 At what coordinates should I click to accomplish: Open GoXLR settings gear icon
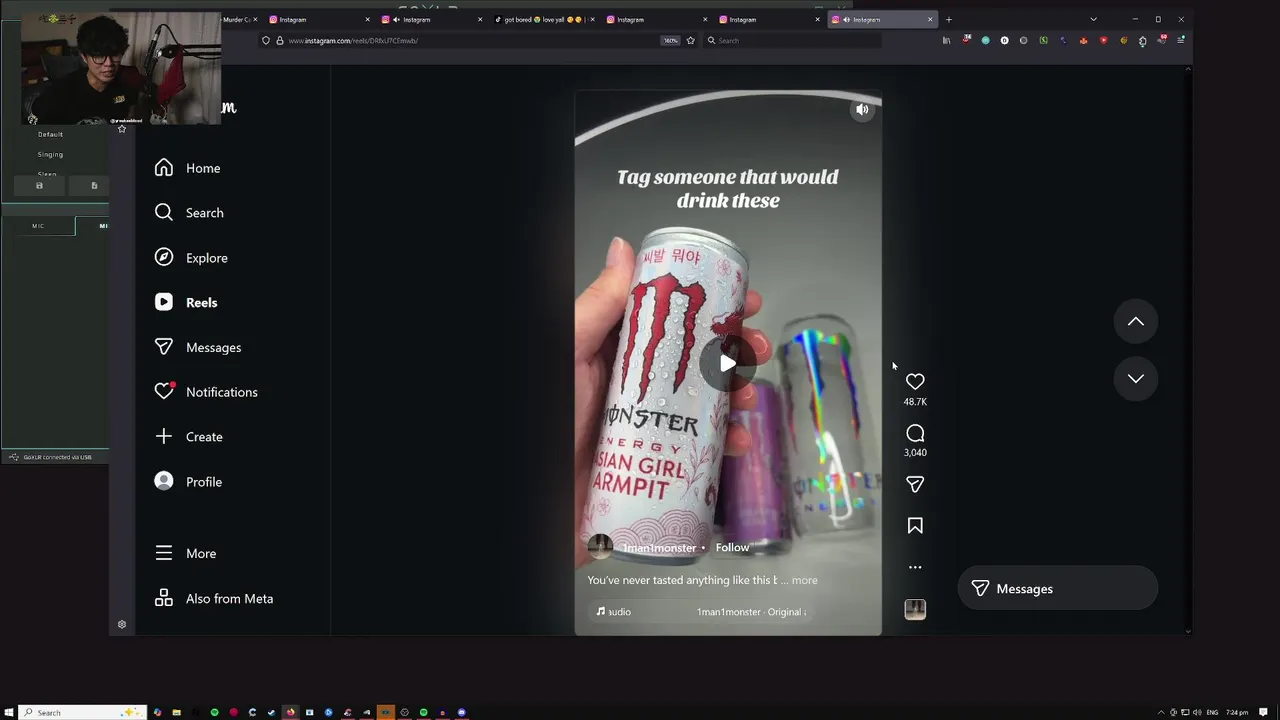click(x=122, y=625)
